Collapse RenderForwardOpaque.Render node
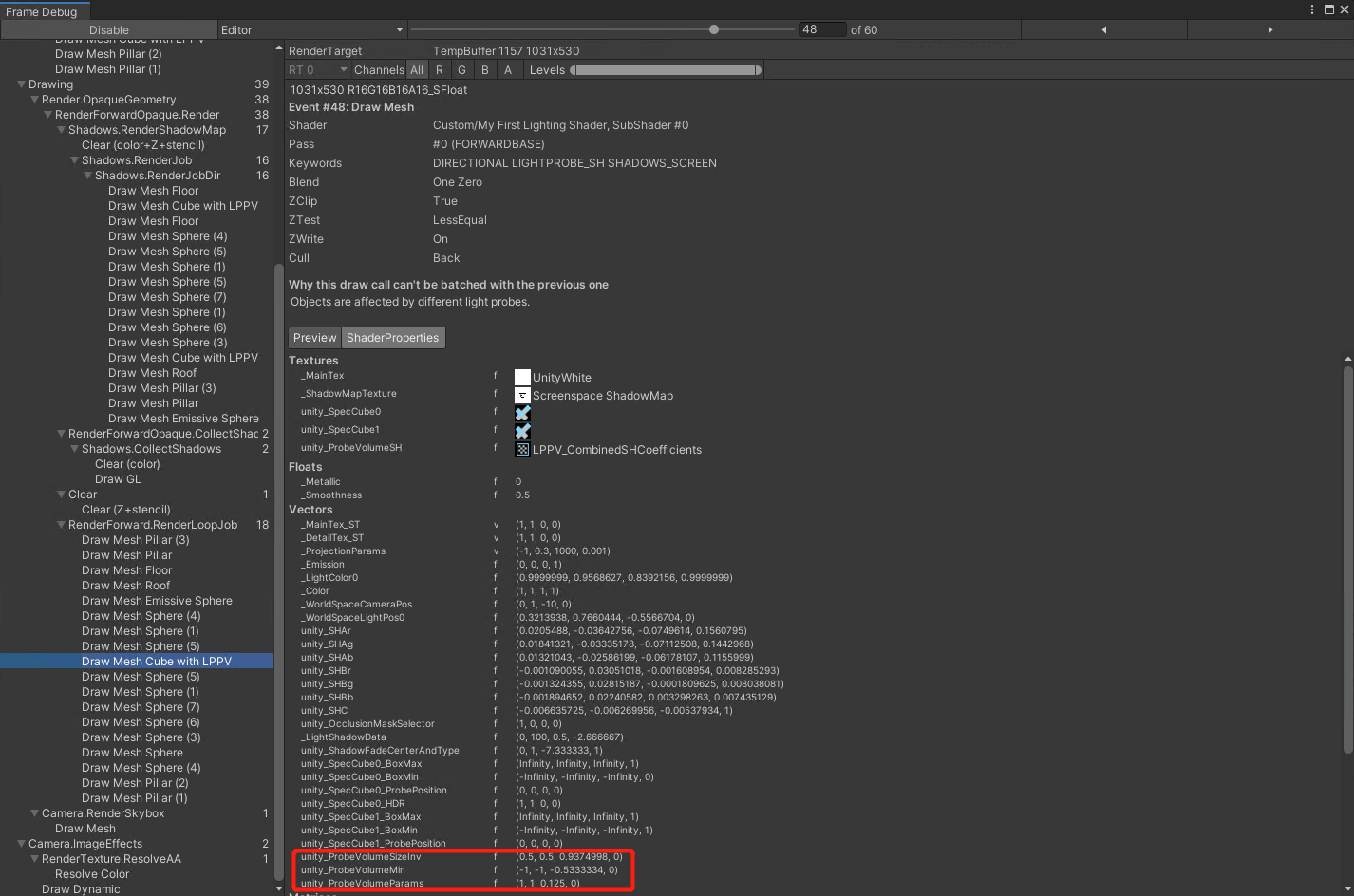1354x896 pixels. pyautogui.click(x=47, y=115)
